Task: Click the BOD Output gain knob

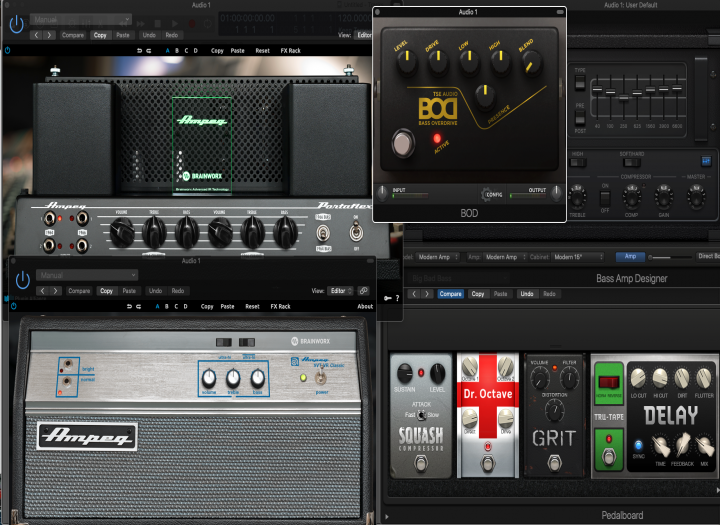Action: 556,193
